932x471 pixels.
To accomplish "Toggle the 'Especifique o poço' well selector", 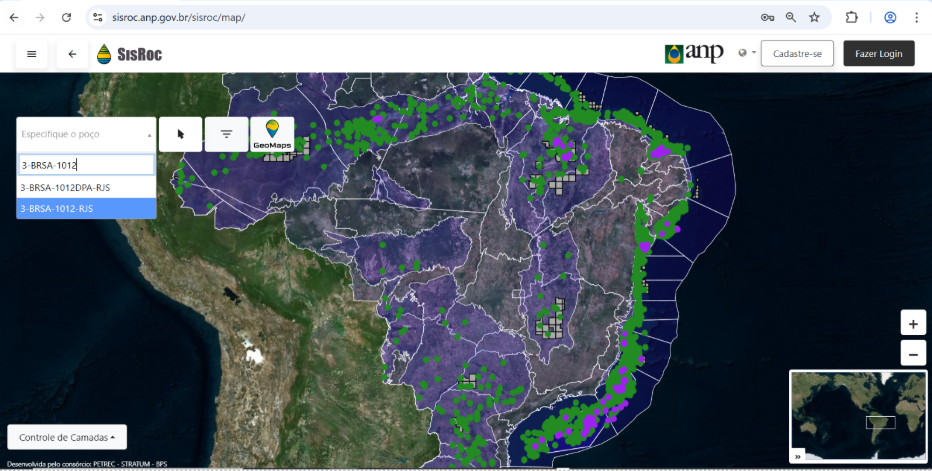I will tap(86, 134).
